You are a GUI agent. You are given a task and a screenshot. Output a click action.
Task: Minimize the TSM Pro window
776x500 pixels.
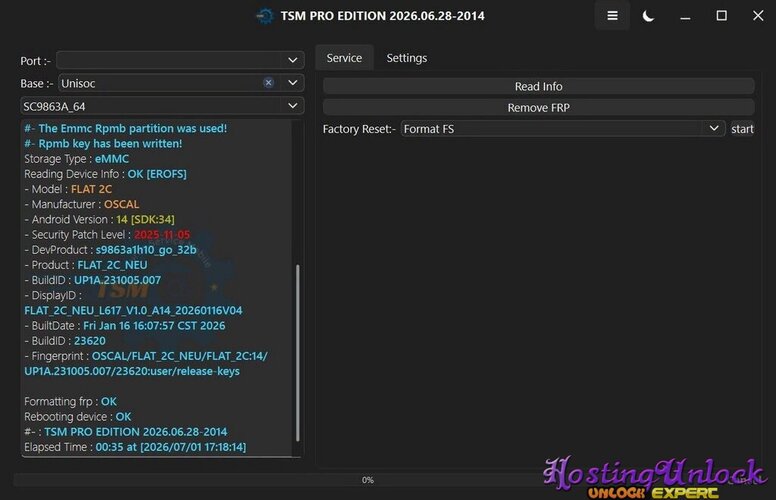(685, 16)
